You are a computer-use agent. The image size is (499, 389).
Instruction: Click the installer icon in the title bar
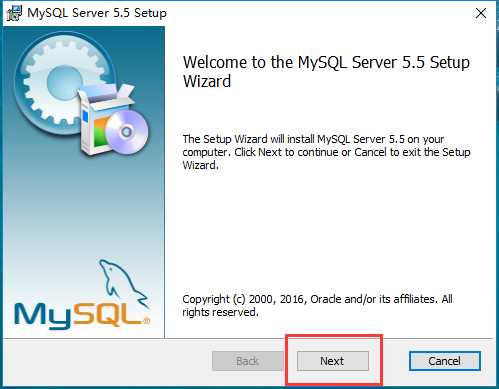click(14, 13)
